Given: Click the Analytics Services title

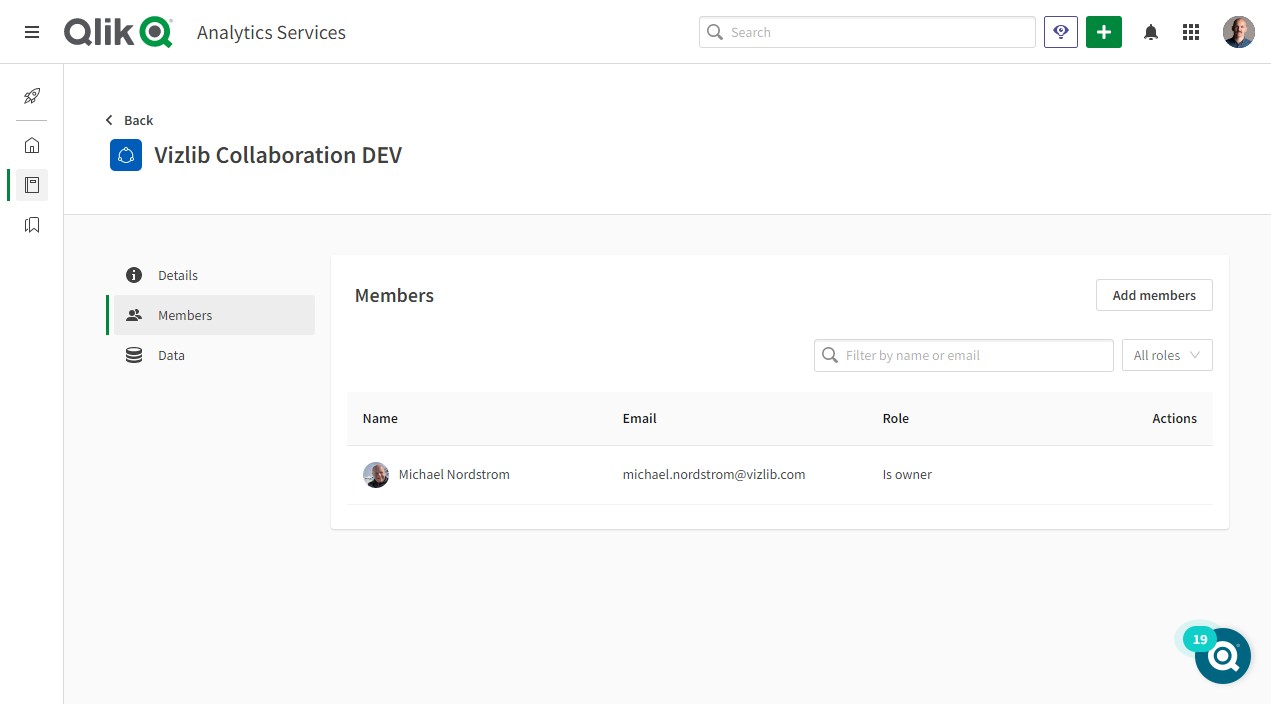Looking at the screenshot, I should coord(271,32).
